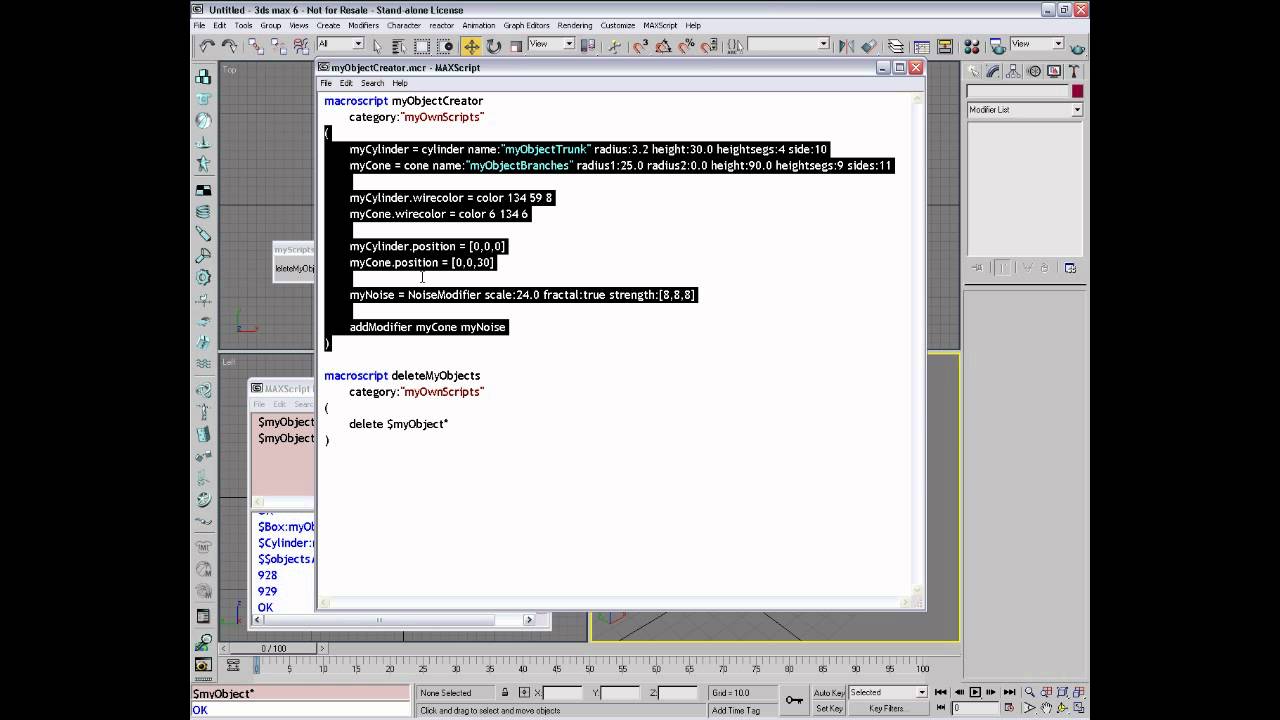
Task: Switch to the Motion command panel tab
Action: [x=1035, y=72]
